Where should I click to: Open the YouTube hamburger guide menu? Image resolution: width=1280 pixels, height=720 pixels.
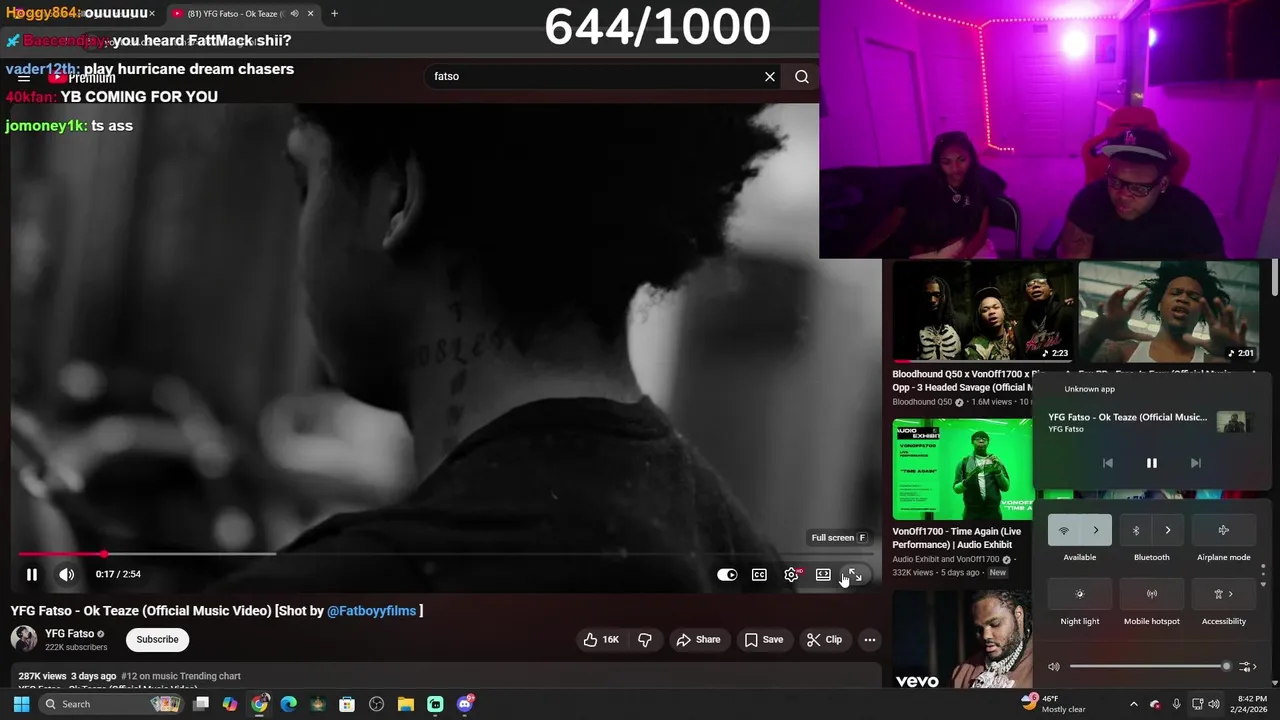click(24, 77)
